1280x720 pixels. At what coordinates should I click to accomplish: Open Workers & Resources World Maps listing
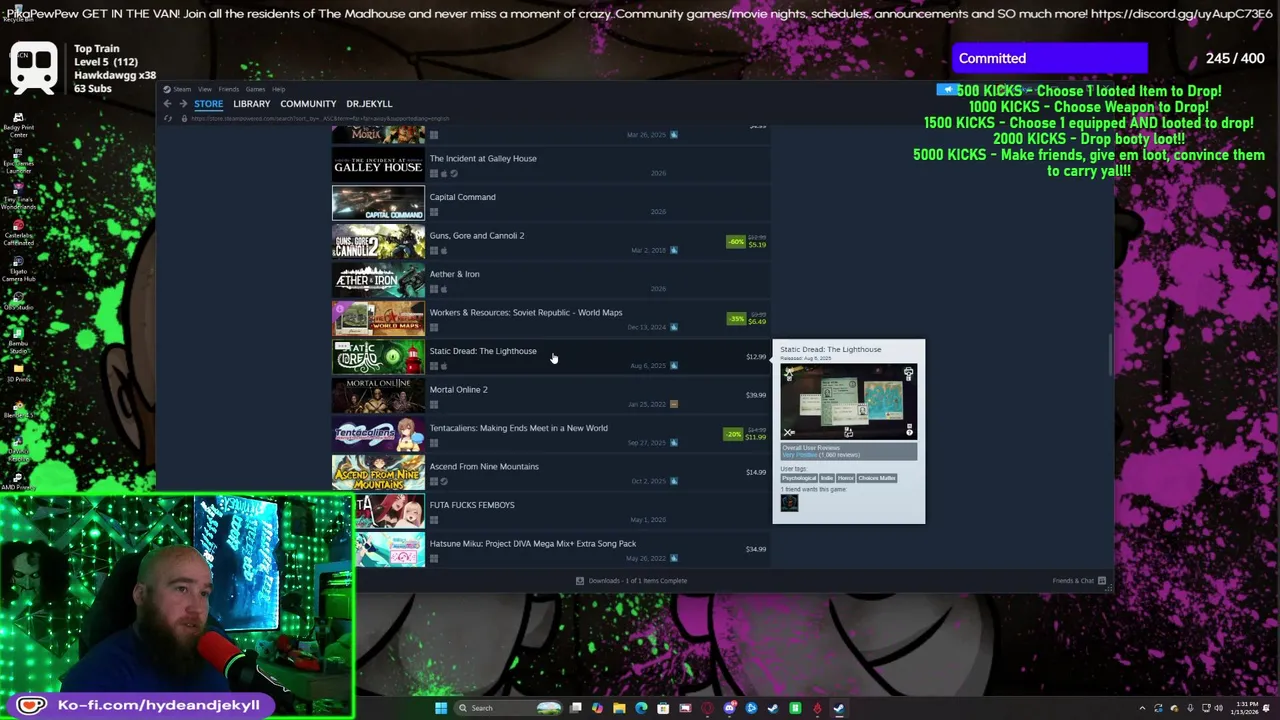551,319
